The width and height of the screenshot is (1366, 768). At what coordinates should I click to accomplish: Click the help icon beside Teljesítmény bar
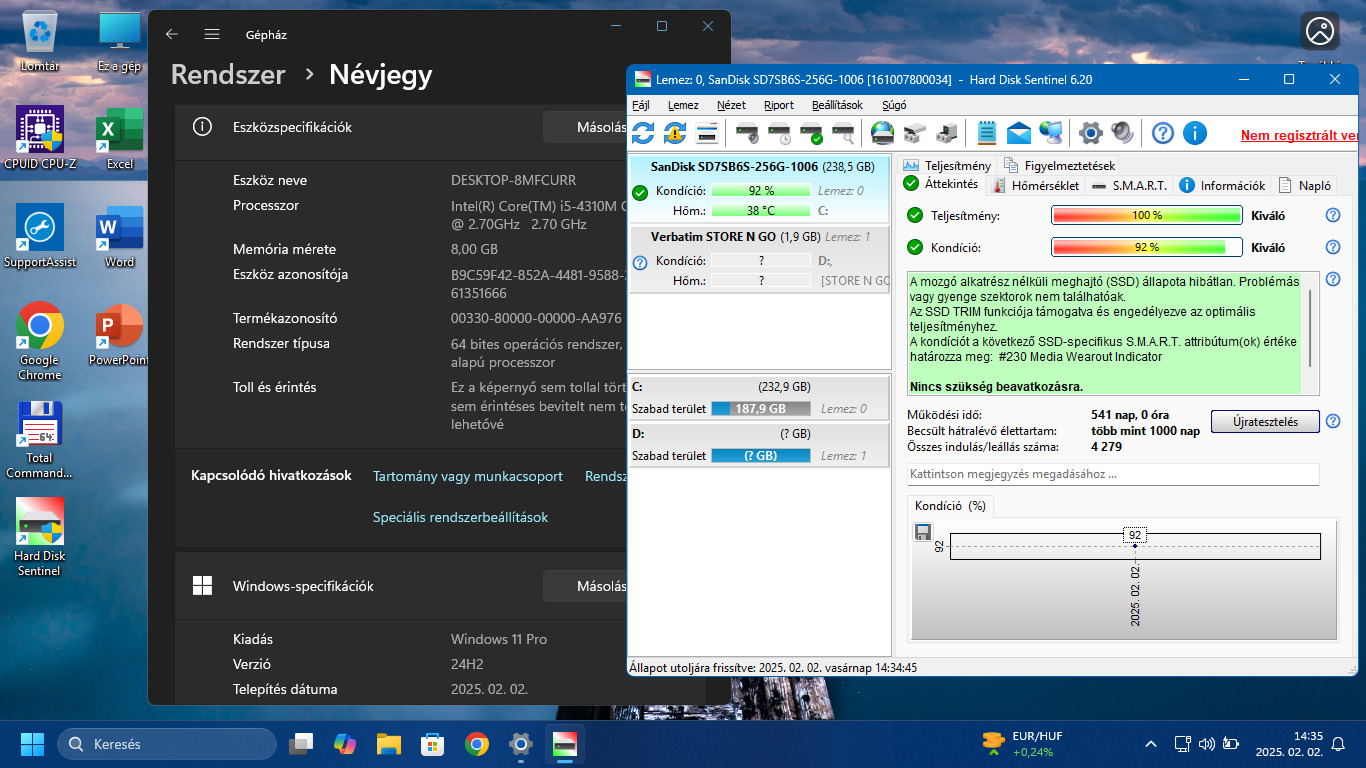[x=1332, y=215]
